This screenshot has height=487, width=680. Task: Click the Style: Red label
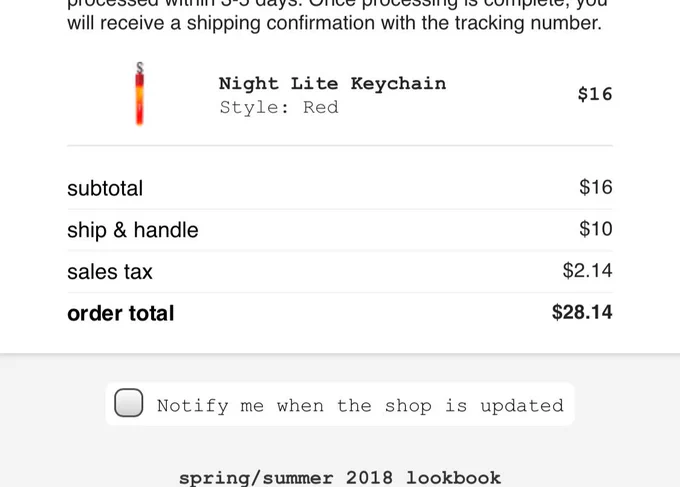click(x=279, y=107)
